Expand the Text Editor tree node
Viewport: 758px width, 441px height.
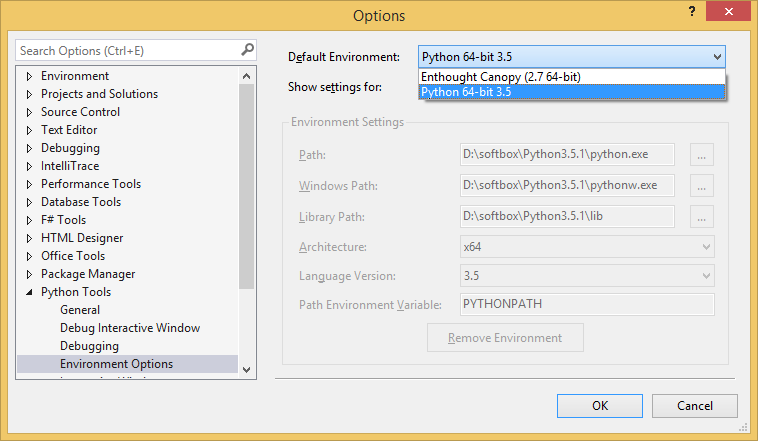point(29,130)
